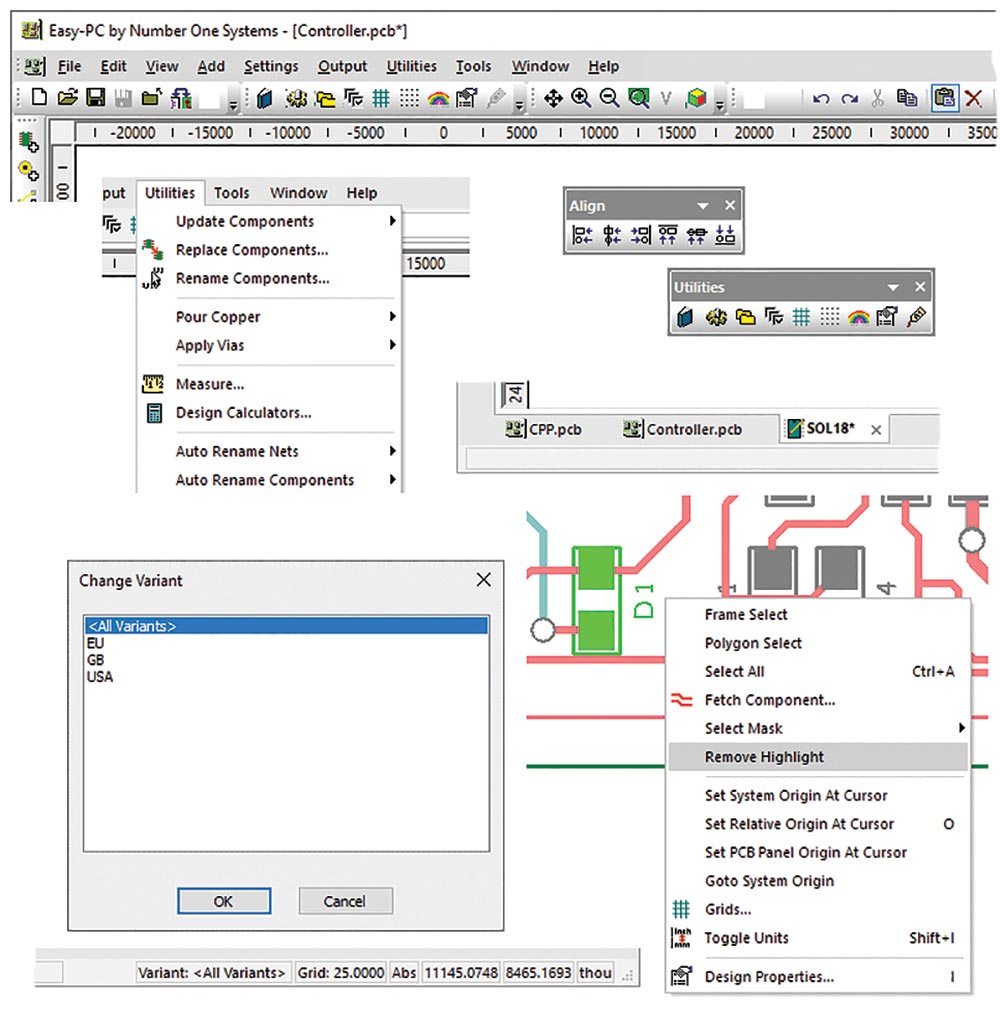Align right edges in the Align toolbar
1000x1009 pixels.
click(640, 236)
